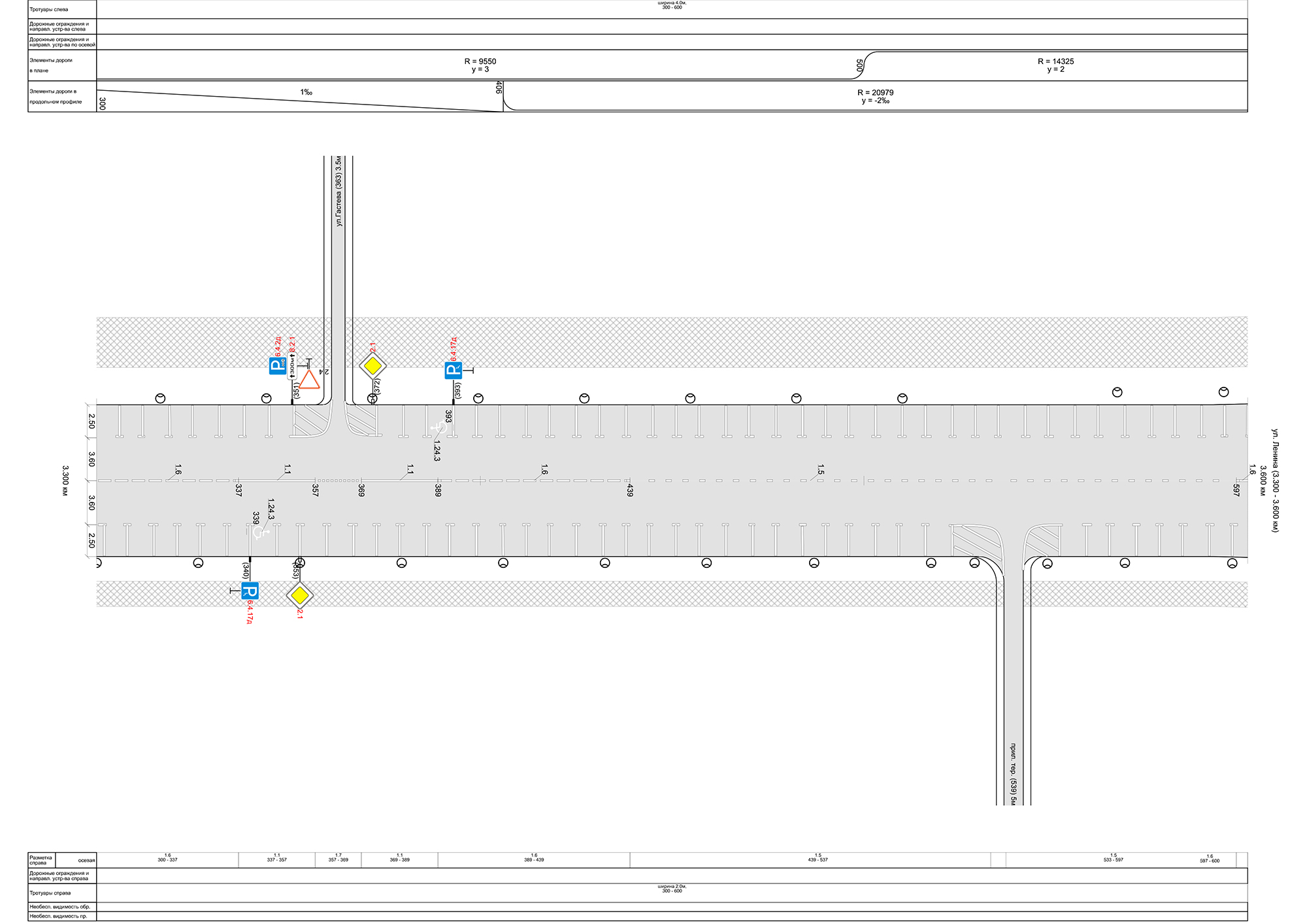Click the '3.300 км' start marker

(x=65, y=480)
